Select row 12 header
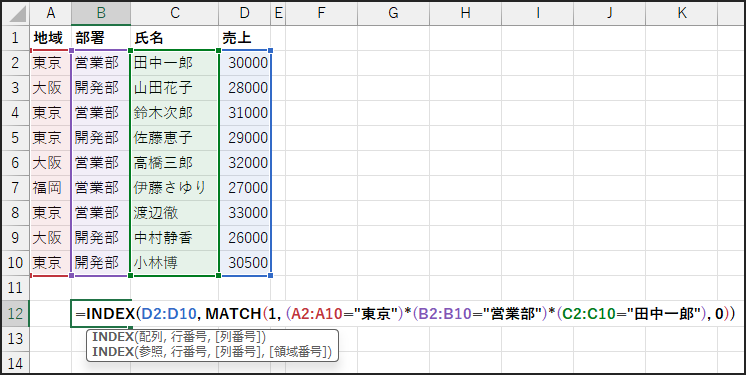The width and height of the screenshot is (746, 375). [x=15, y=314]
